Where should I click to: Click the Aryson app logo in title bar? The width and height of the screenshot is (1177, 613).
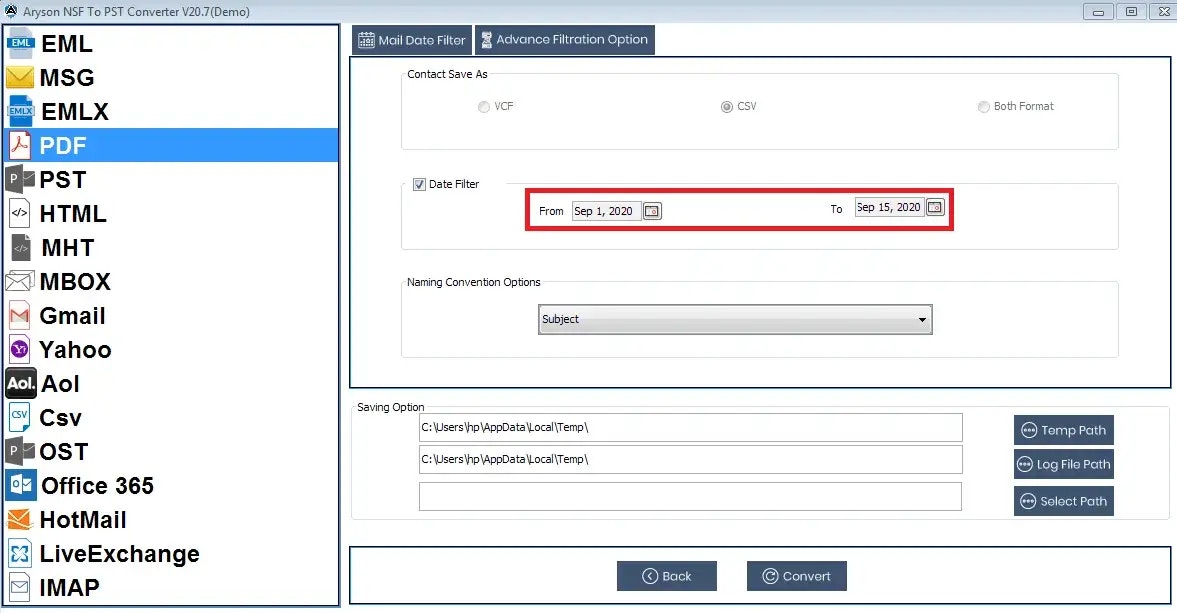pyautogui.click(x=11, y=11)
